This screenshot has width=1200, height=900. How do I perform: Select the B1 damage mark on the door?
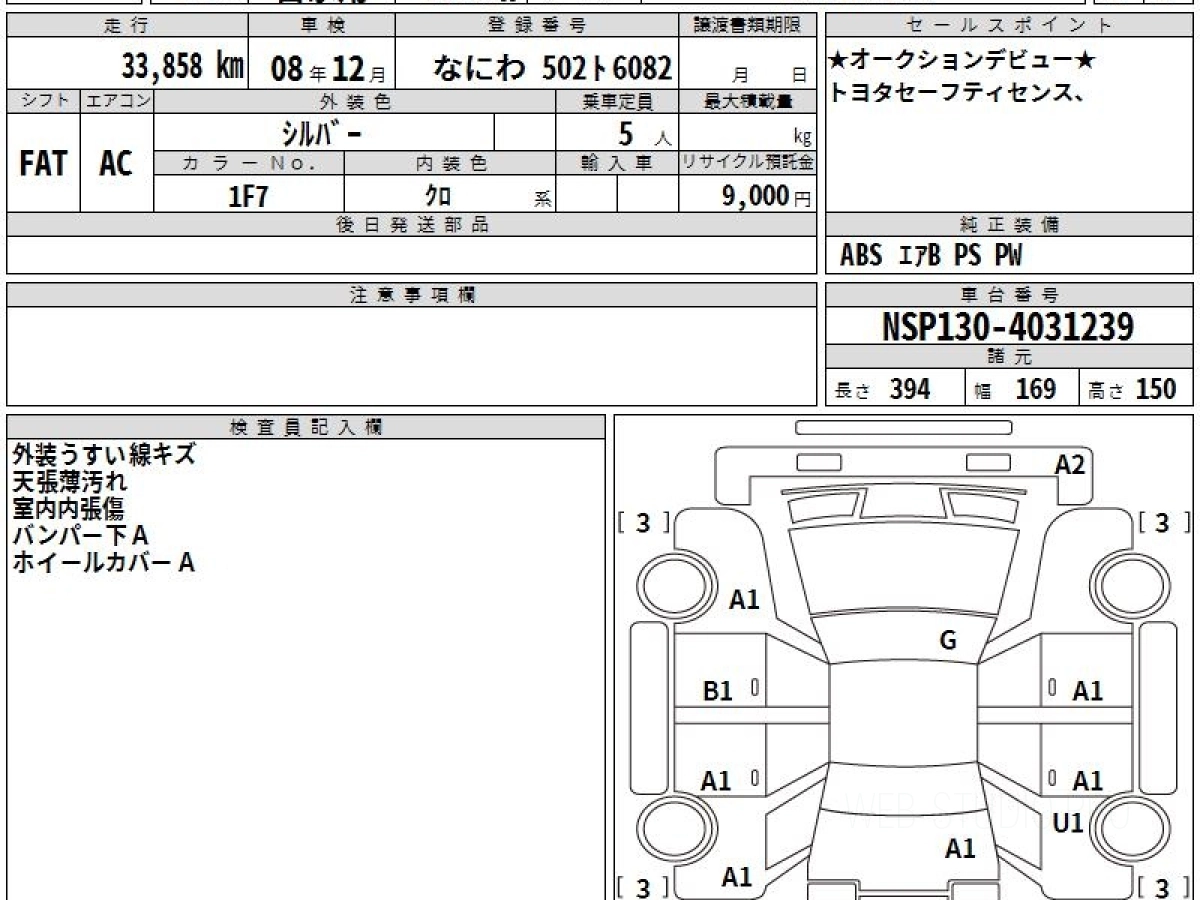pos(718,690)
